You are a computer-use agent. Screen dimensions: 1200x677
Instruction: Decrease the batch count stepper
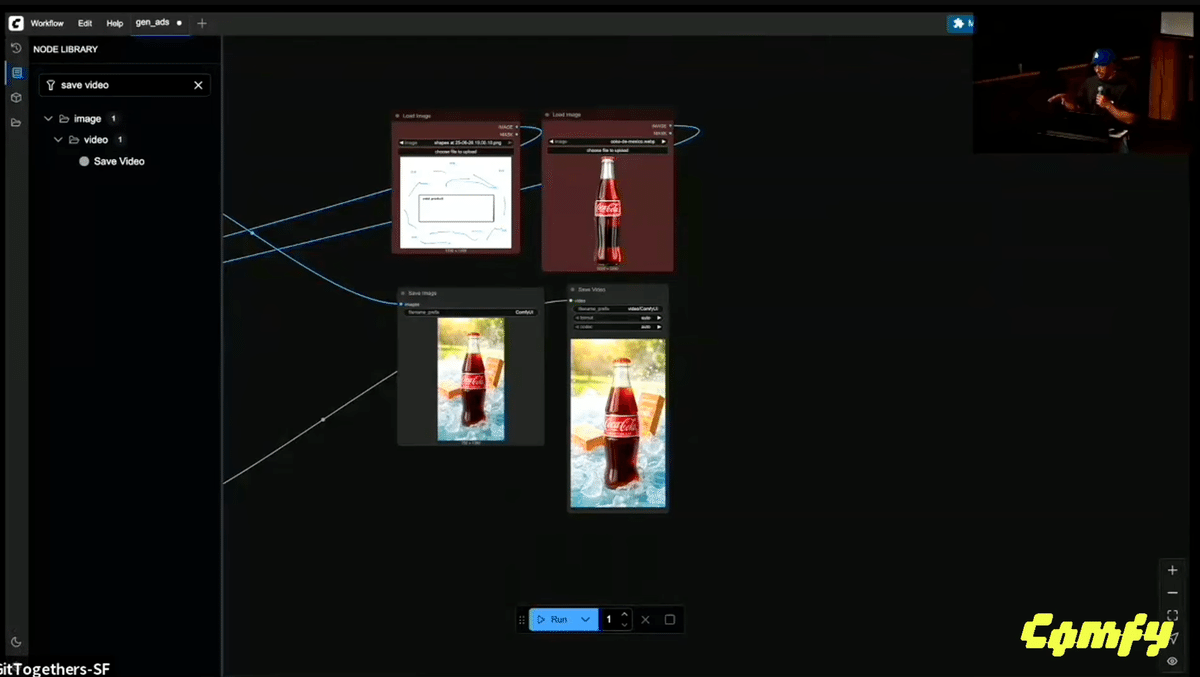pos(625,625)
